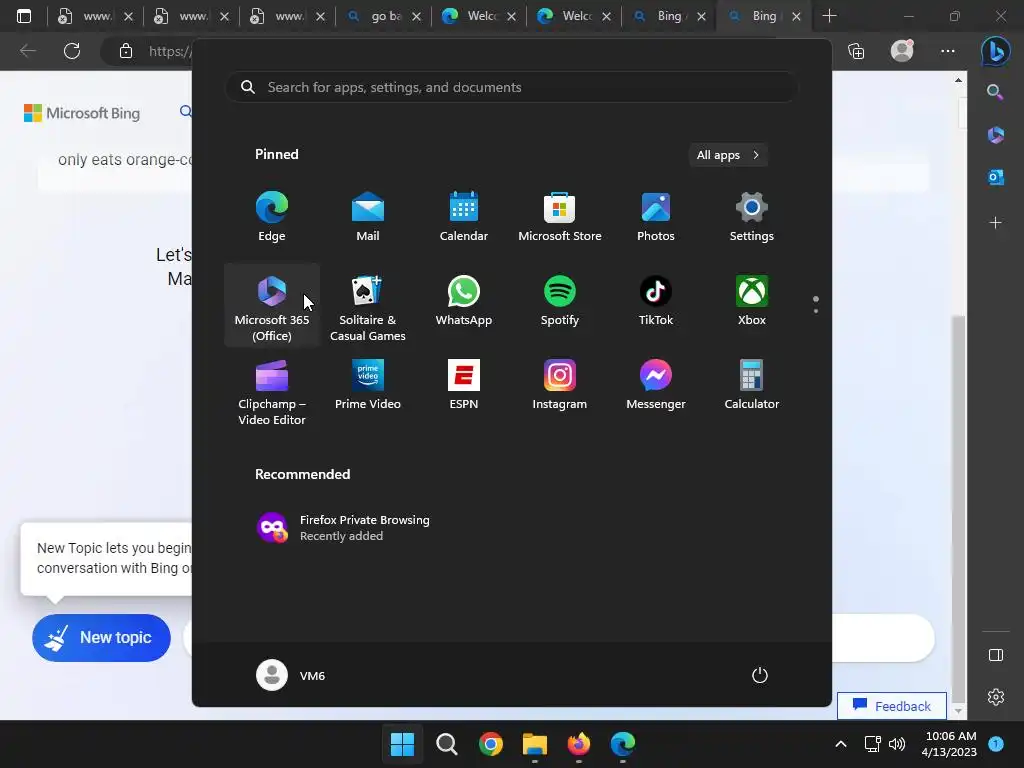This screenshot has width=1024, height=768.
Task: Open the clock and date flyout
Action: click(x=949, y=744)
